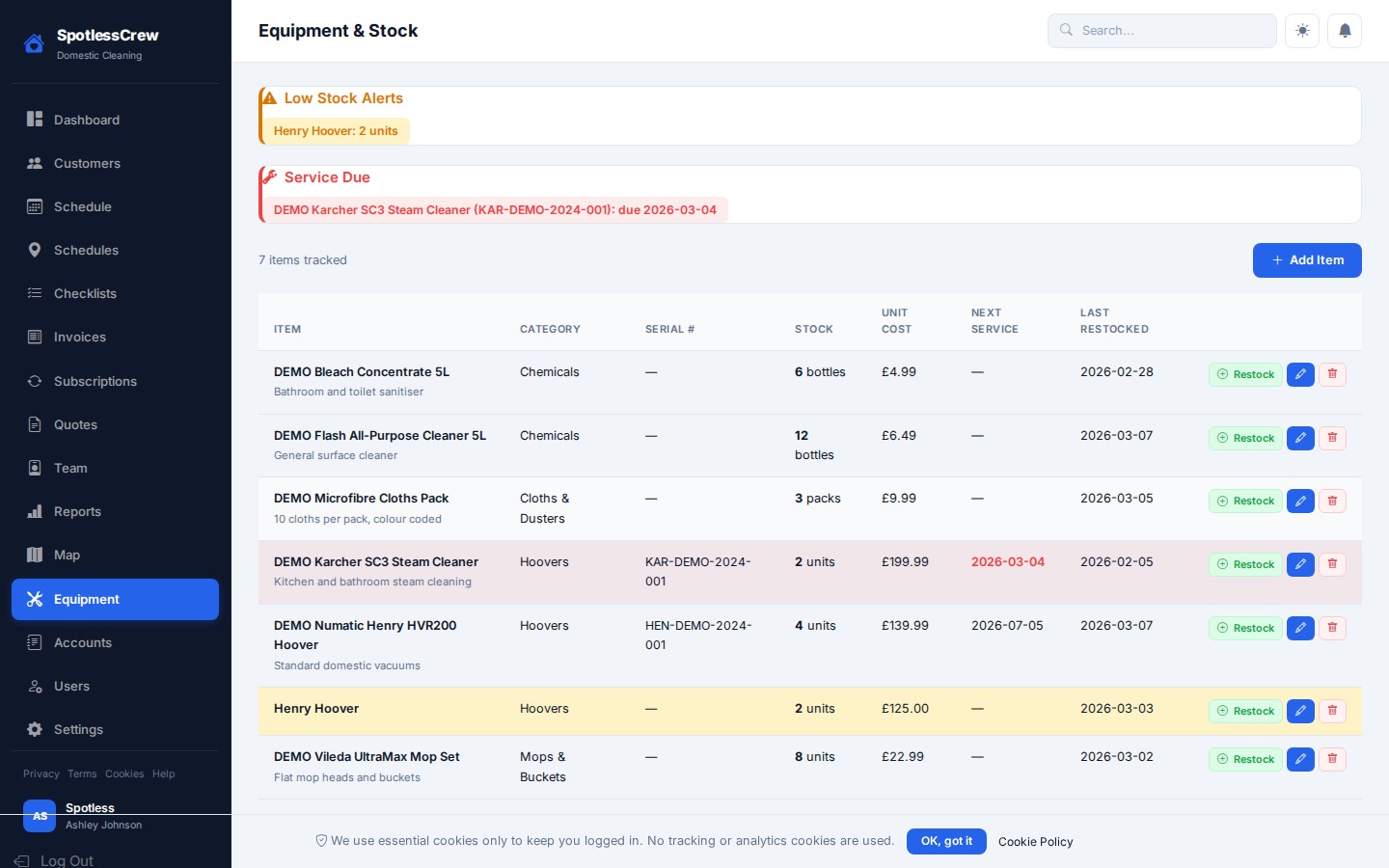
Task: Open the Cookie Policy link
Action: point(1035,842)
